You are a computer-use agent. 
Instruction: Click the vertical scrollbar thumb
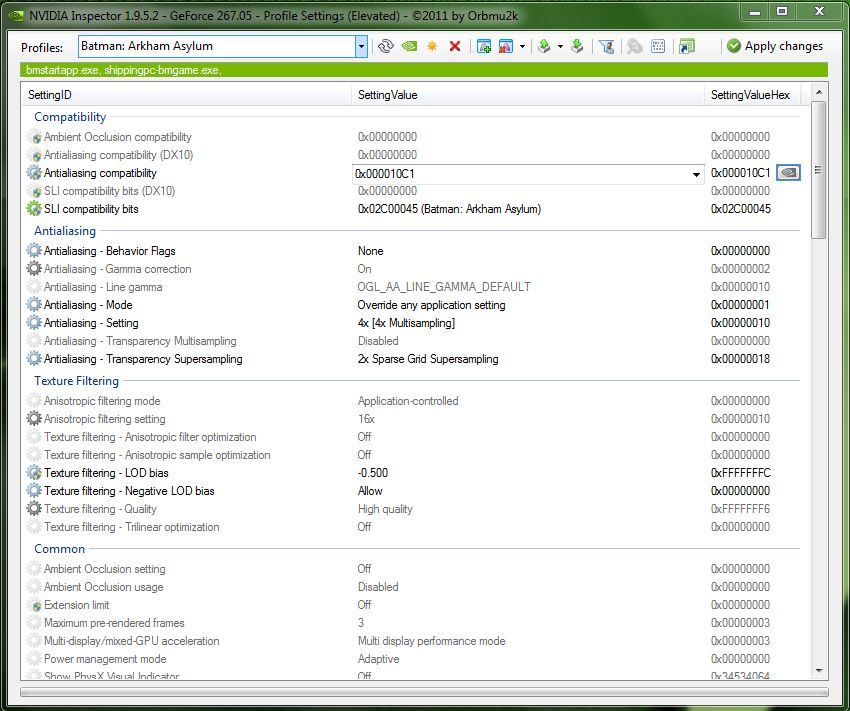point(819,170)
